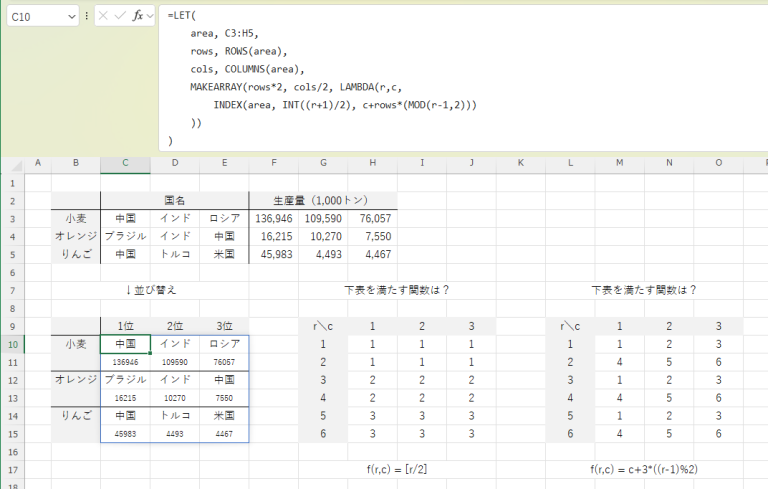Click the 生産量（1,000トン）header cell
768x489 pixels.
pos(323,200)
